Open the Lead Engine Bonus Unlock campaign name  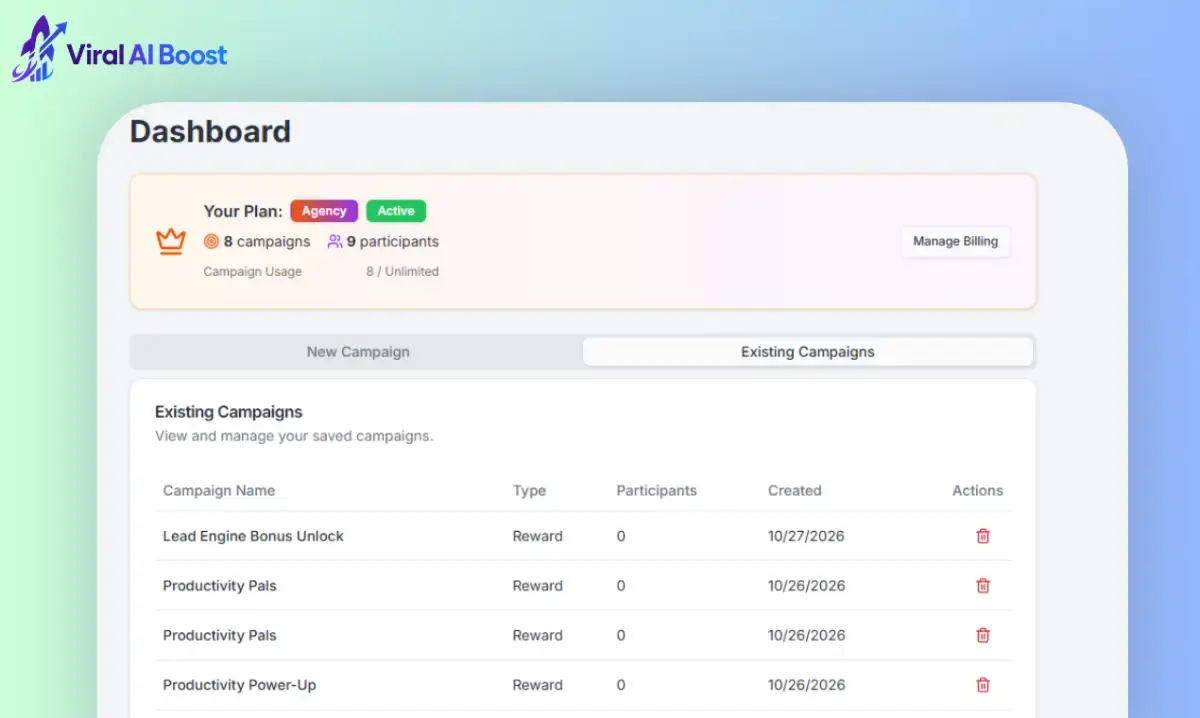point(253,536)
